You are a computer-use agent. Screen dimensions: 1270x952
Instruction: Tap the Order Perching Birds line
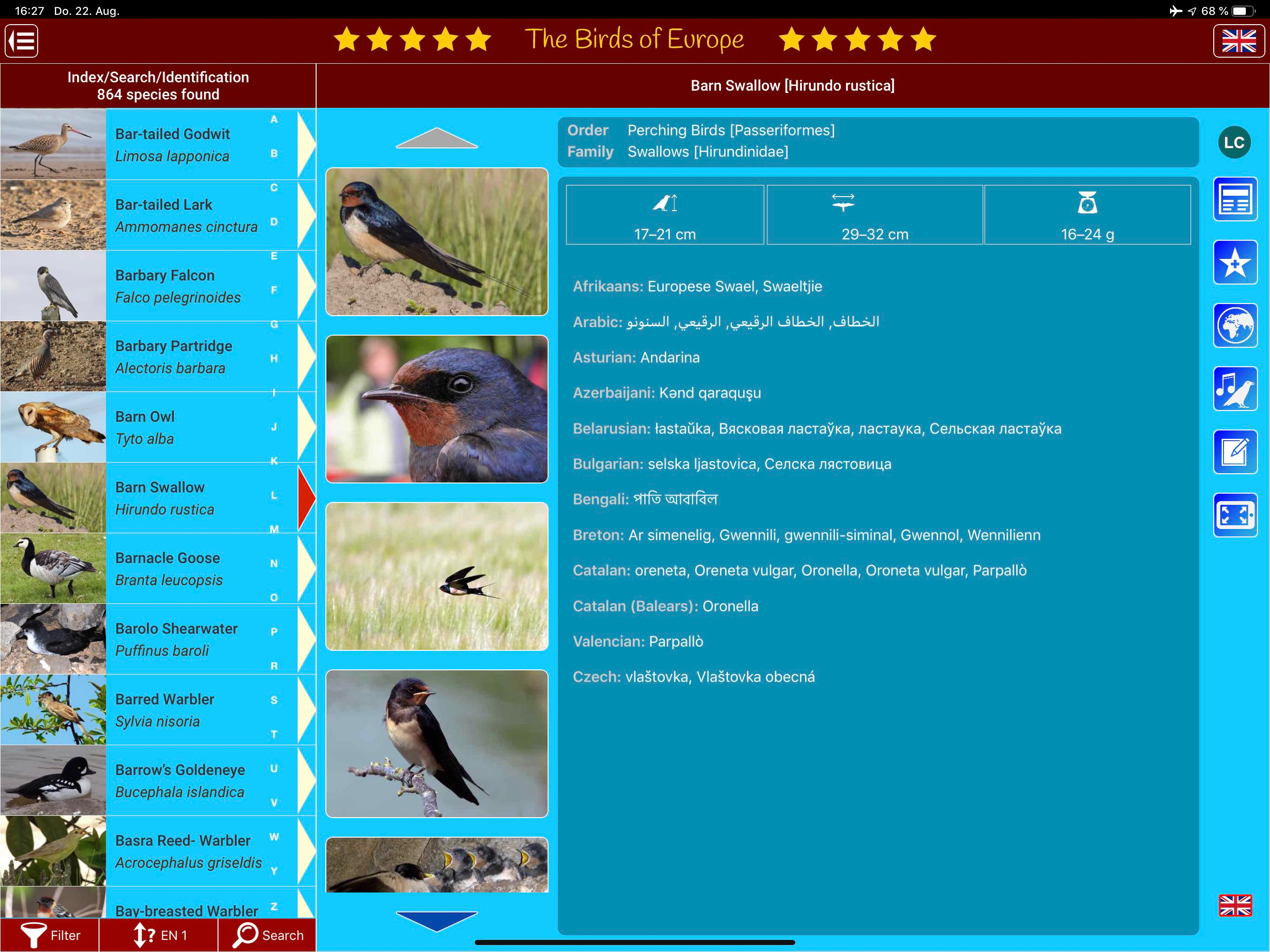coord(701,130)
